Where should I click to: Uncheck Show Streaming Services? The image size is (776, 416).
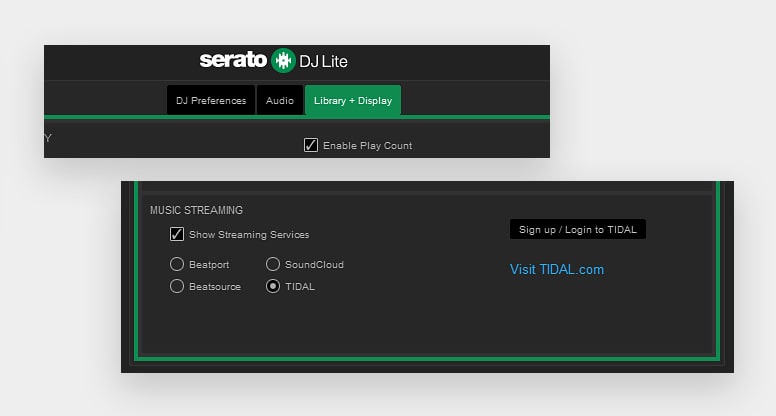click(x=177, y=234)
